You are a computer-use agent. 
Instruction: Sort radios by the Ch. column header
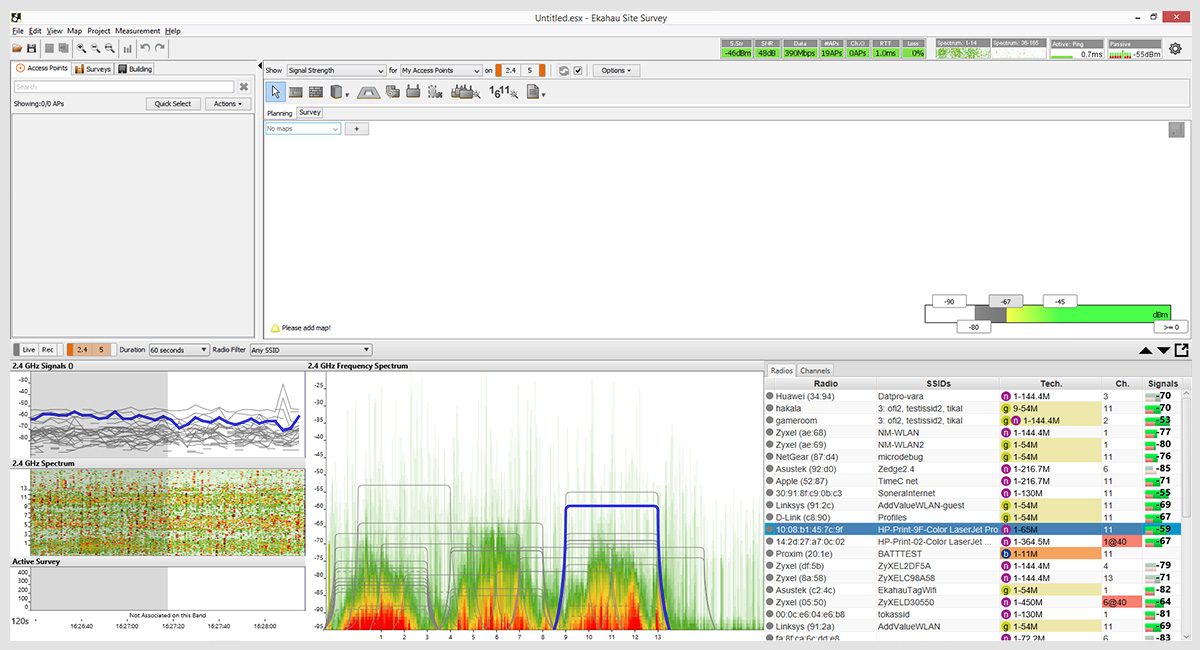(1121, 384)
